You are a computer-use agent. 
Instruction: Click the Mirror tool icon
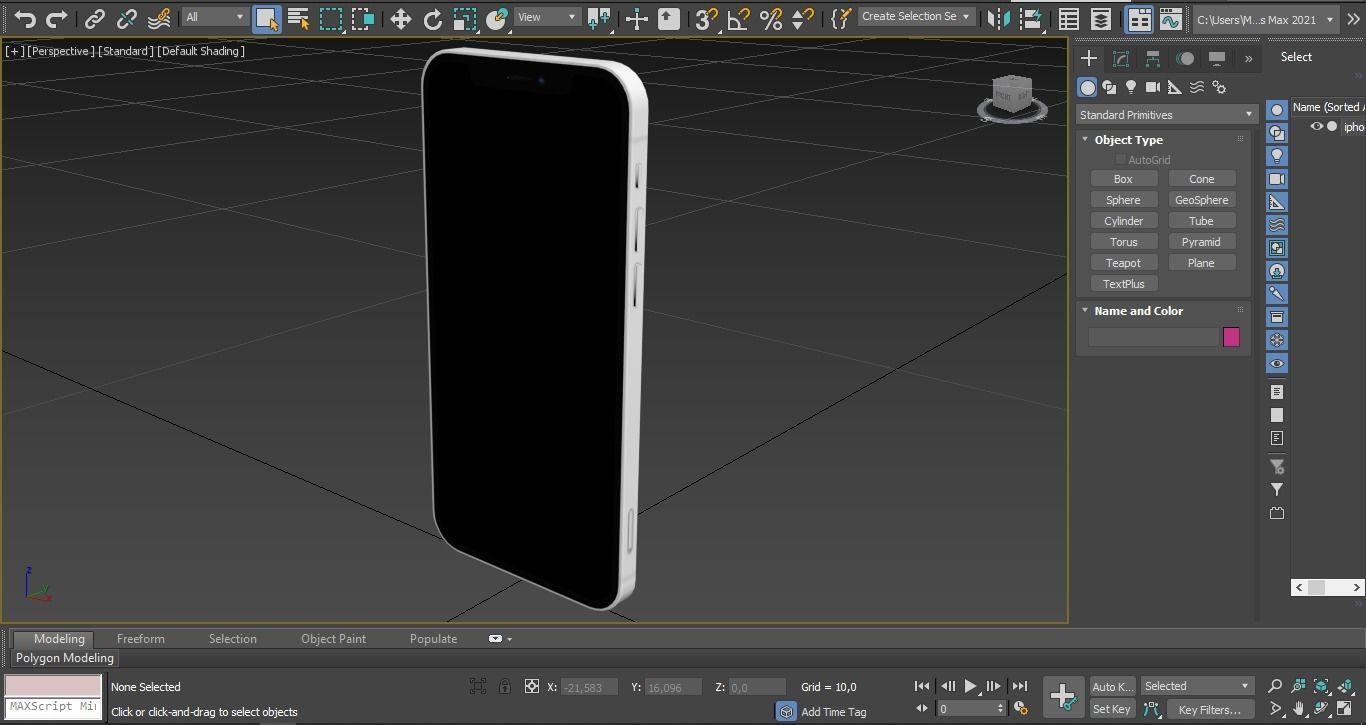pyautogui.click(x=997, y=18)
